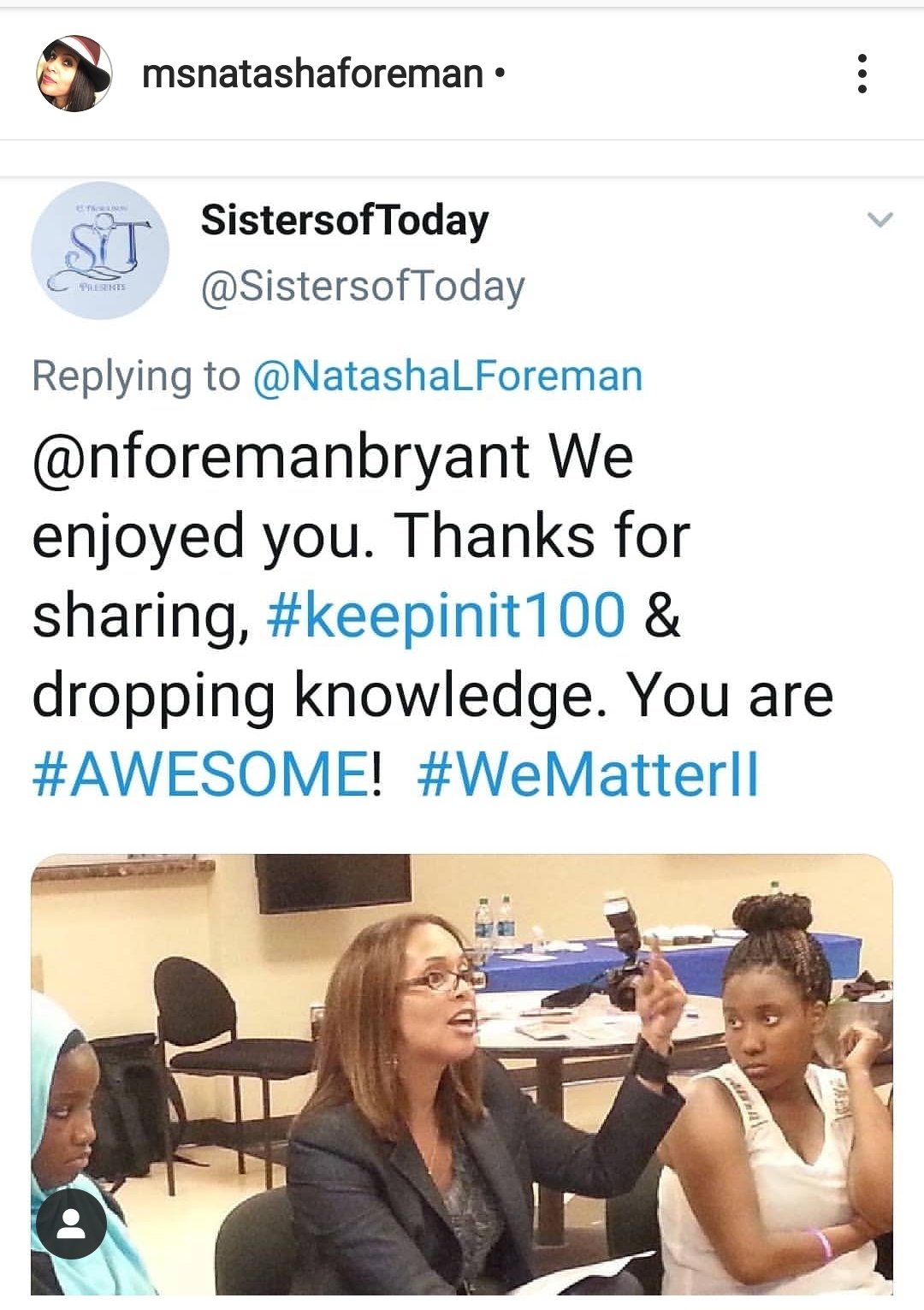The image size is (924, 1310).
Task: Tap the tagged people icon on photo
Action: pyautogui.click(x=71, y=1224)
